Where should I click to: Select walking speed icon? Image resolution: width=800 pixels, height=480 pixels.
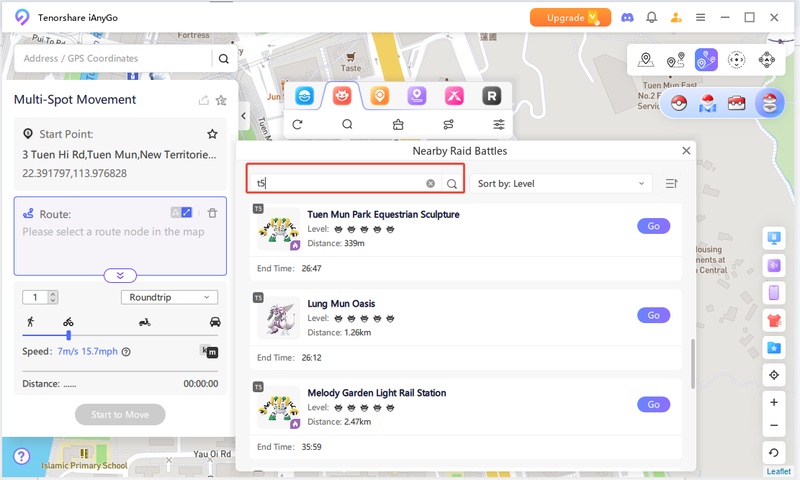(31, 322)
